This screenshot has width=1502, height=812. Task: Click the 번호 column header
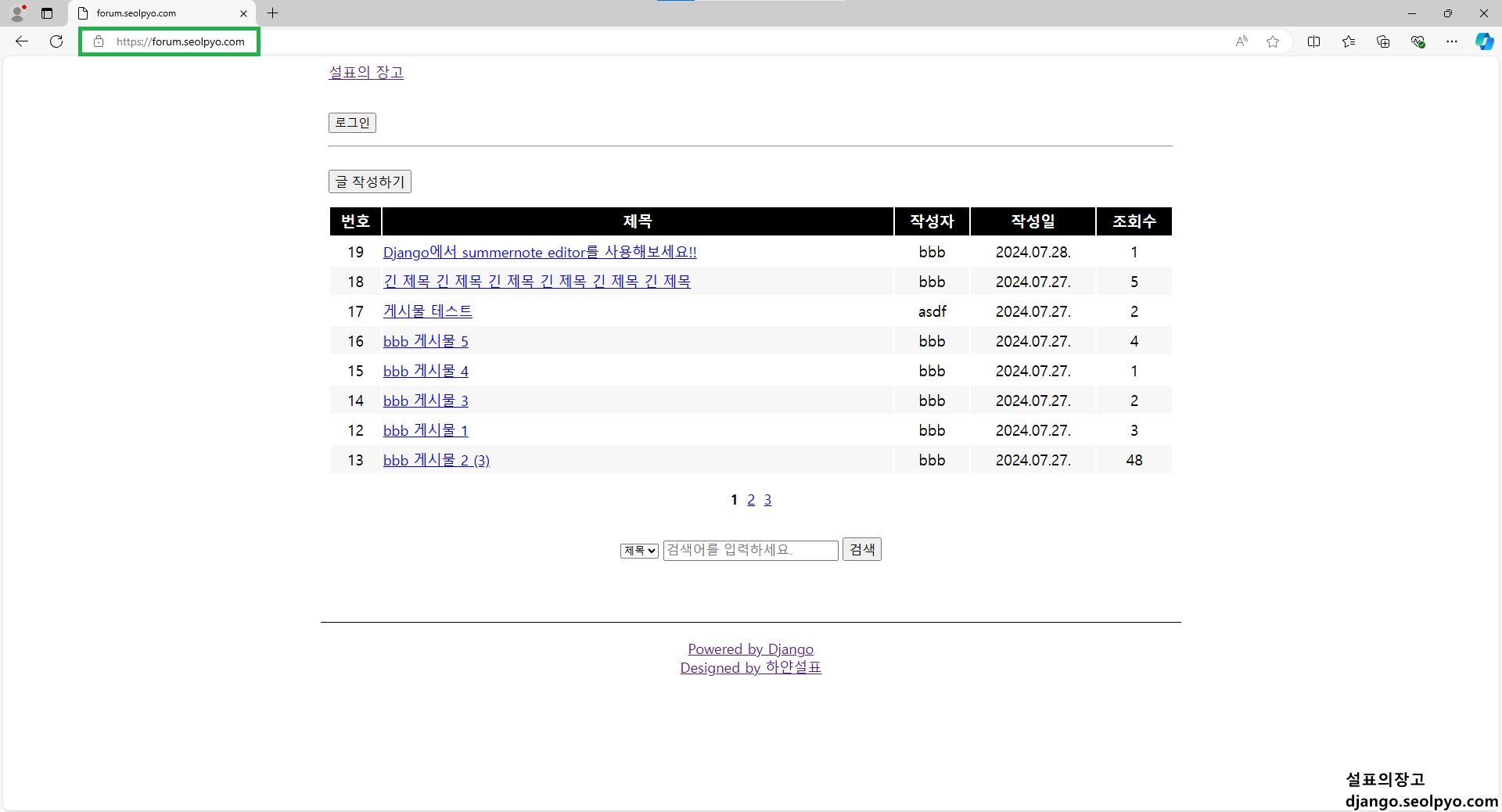[x=356, y=221]
